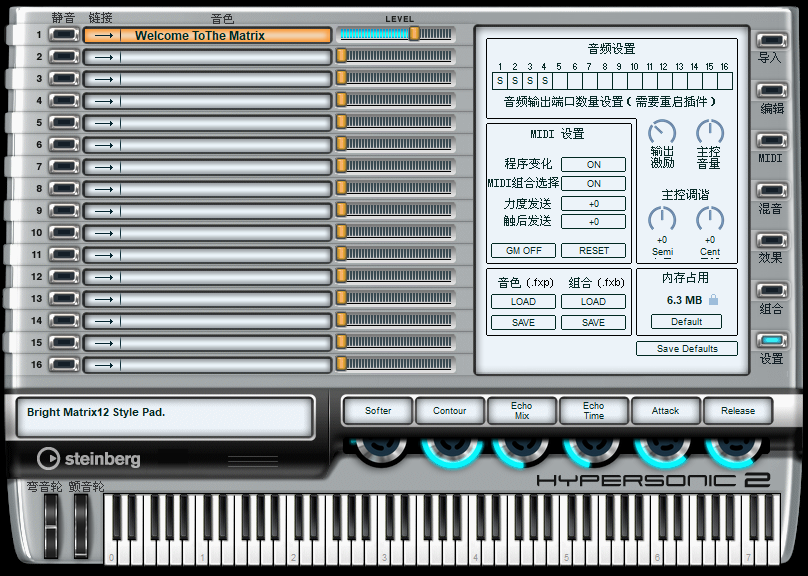Click Save Defaults
The width and height of the screenshot is (808, 576).
coord(686,349)
